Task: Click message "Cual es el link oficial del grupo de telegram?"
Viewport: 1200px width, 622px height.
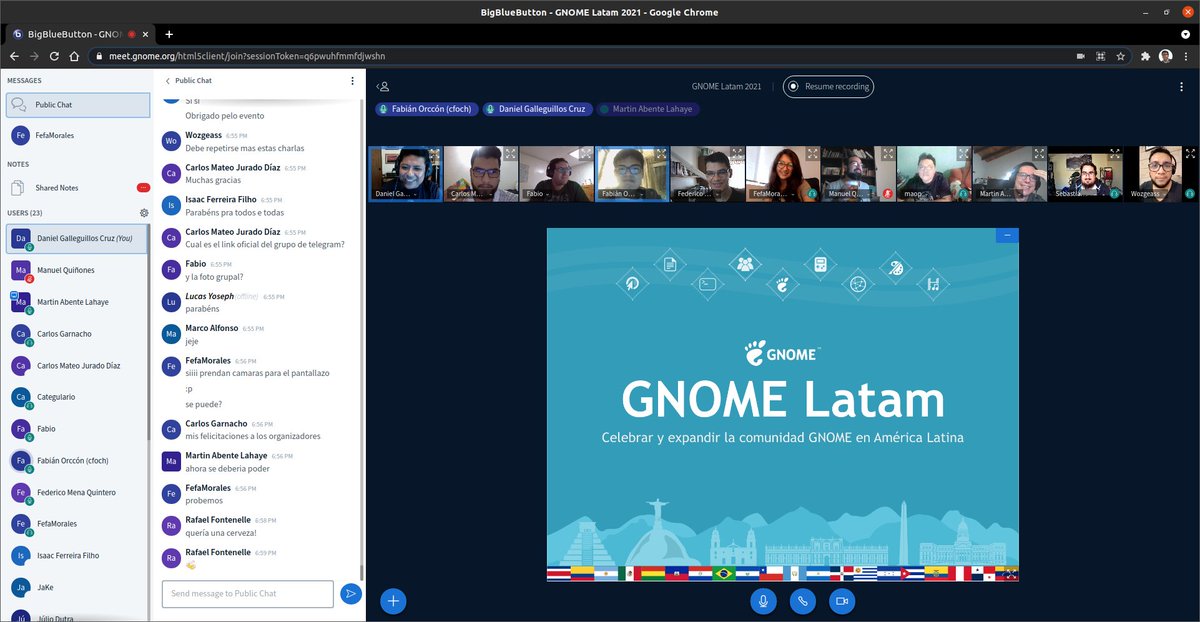Action: [265, 245]
